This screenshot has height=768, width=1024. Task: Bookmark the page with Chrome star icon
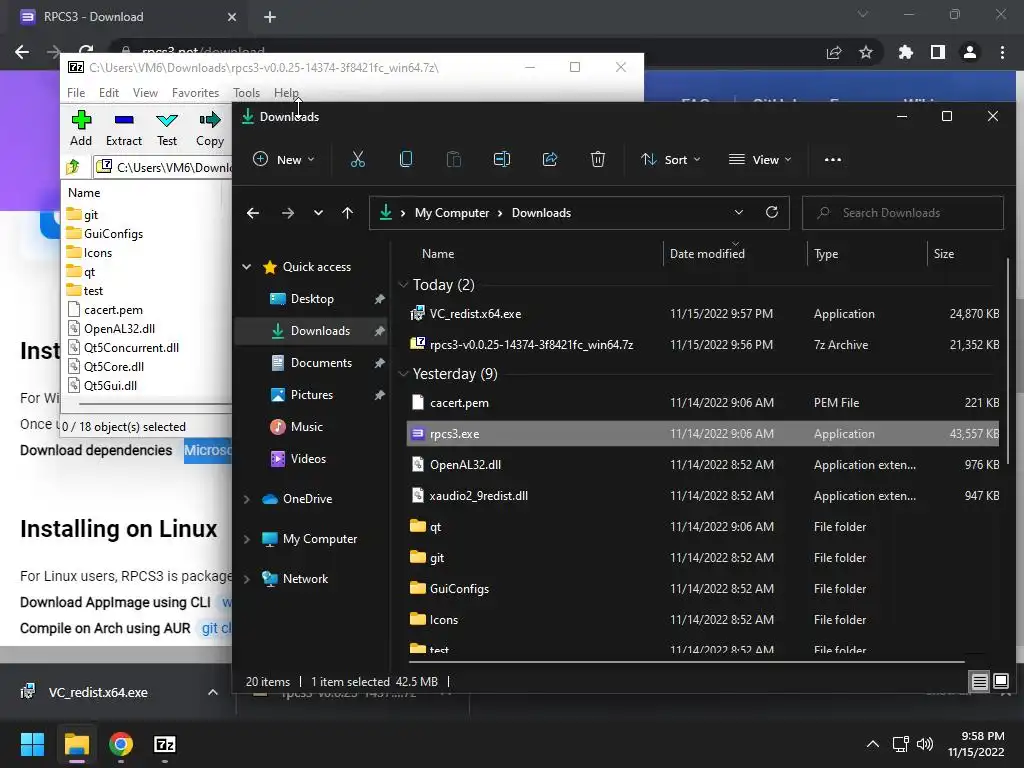point(866,52)
